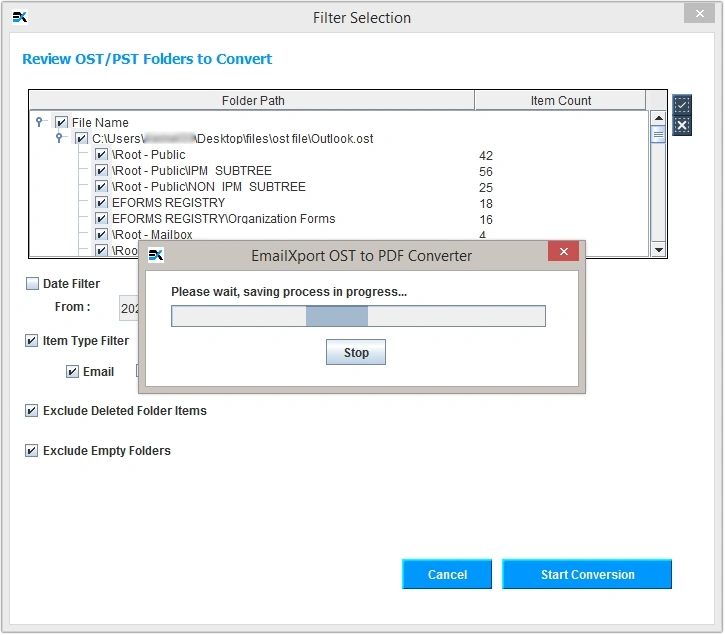Enable the Date Filter checkbox
The width and height of the screenshot is (725, 635).
[x=32, y=284]
